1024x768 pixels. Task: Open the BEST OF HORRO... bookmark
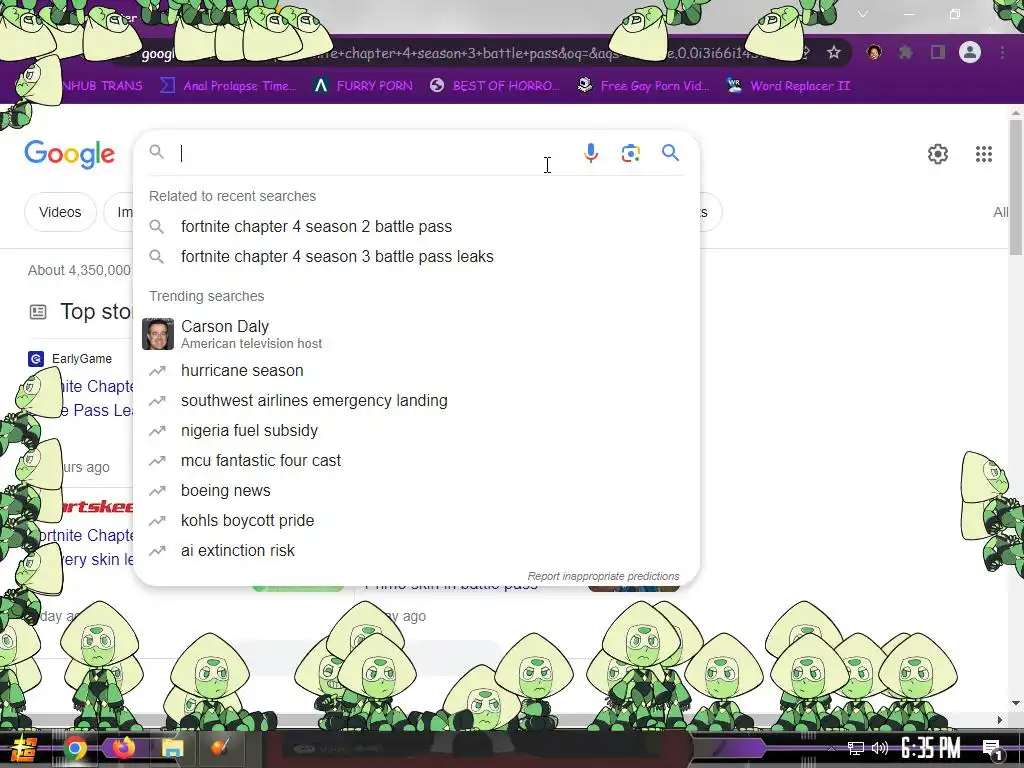click(494, 86)
